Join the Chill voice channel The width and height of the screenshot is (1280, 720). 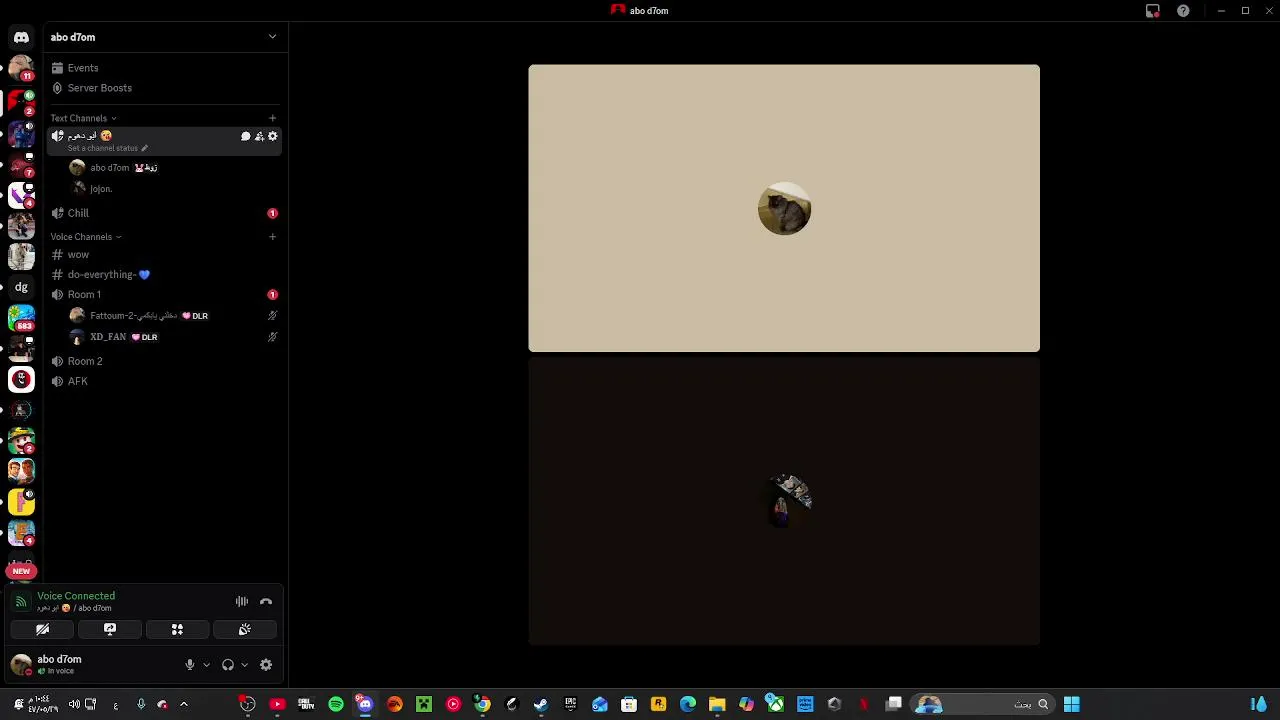[165, 213]
